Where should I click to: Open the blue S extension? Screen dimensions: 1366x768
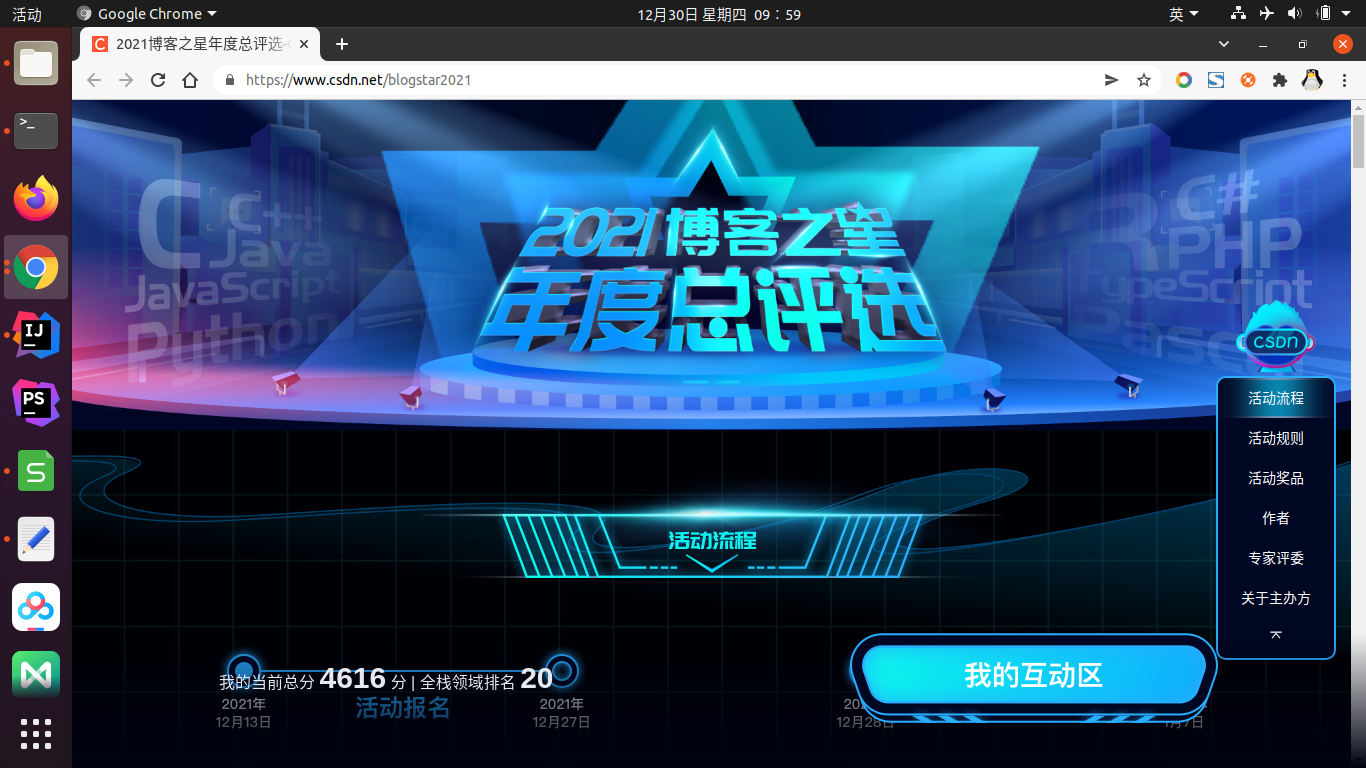(1216, 80)
